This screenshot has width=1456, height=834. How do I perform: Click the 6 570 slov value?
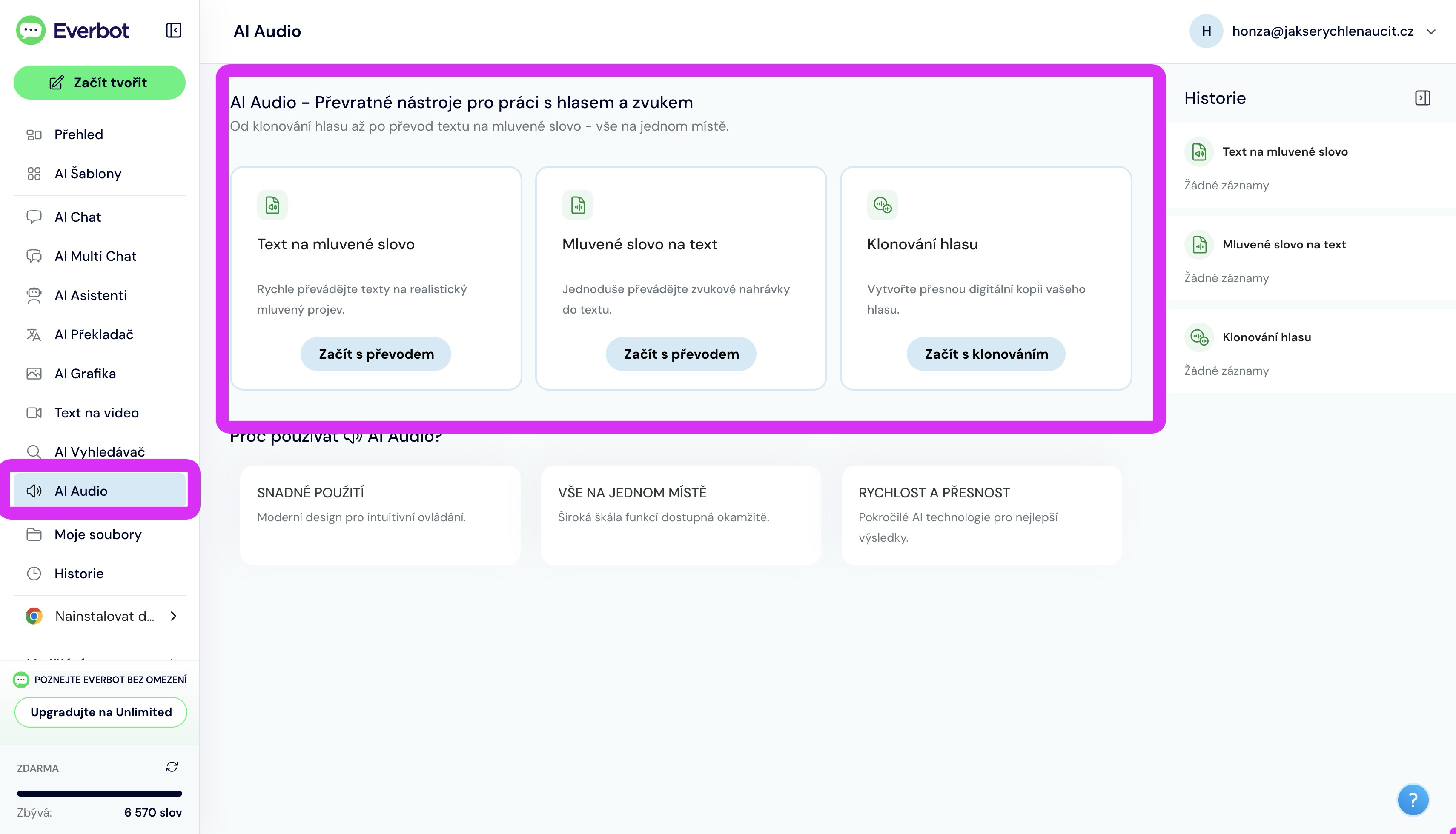153,812
